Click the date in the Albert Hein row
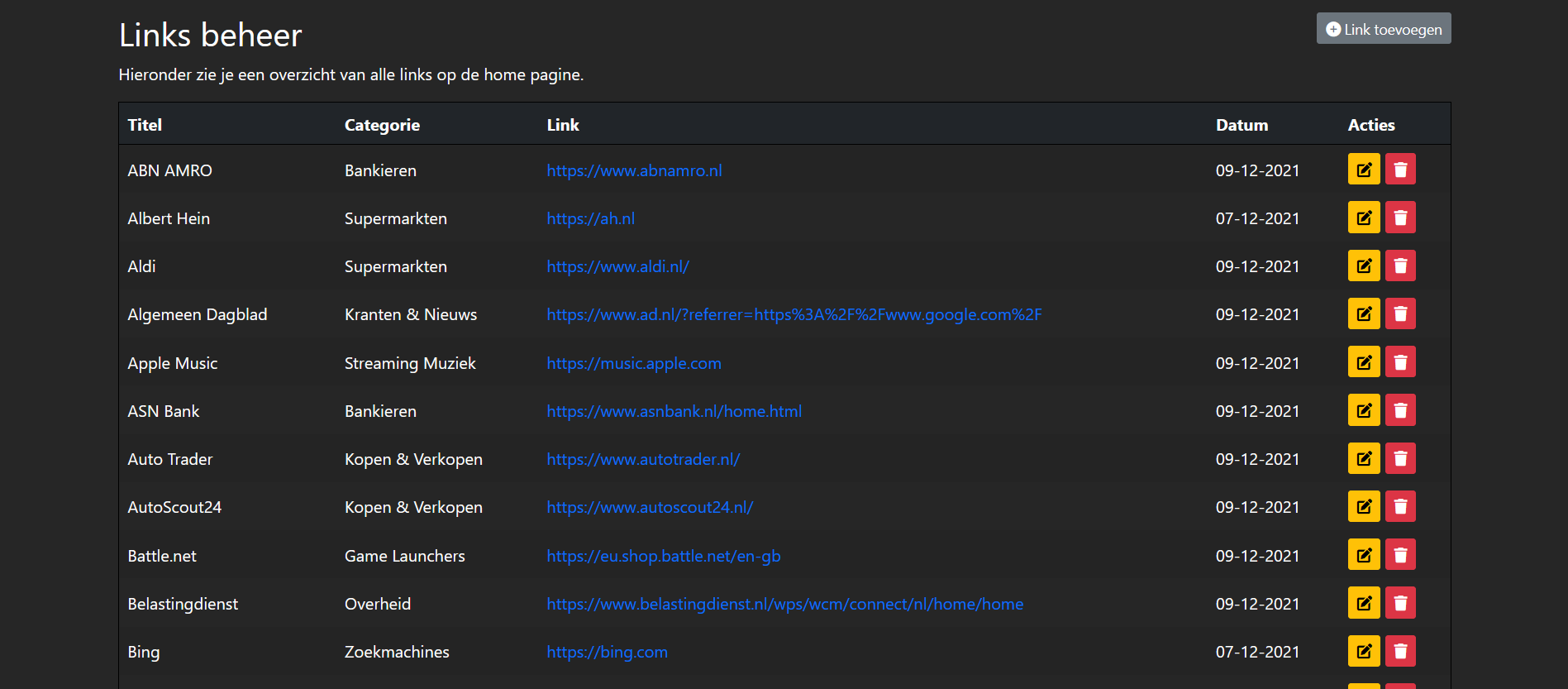 (1257, 218)
